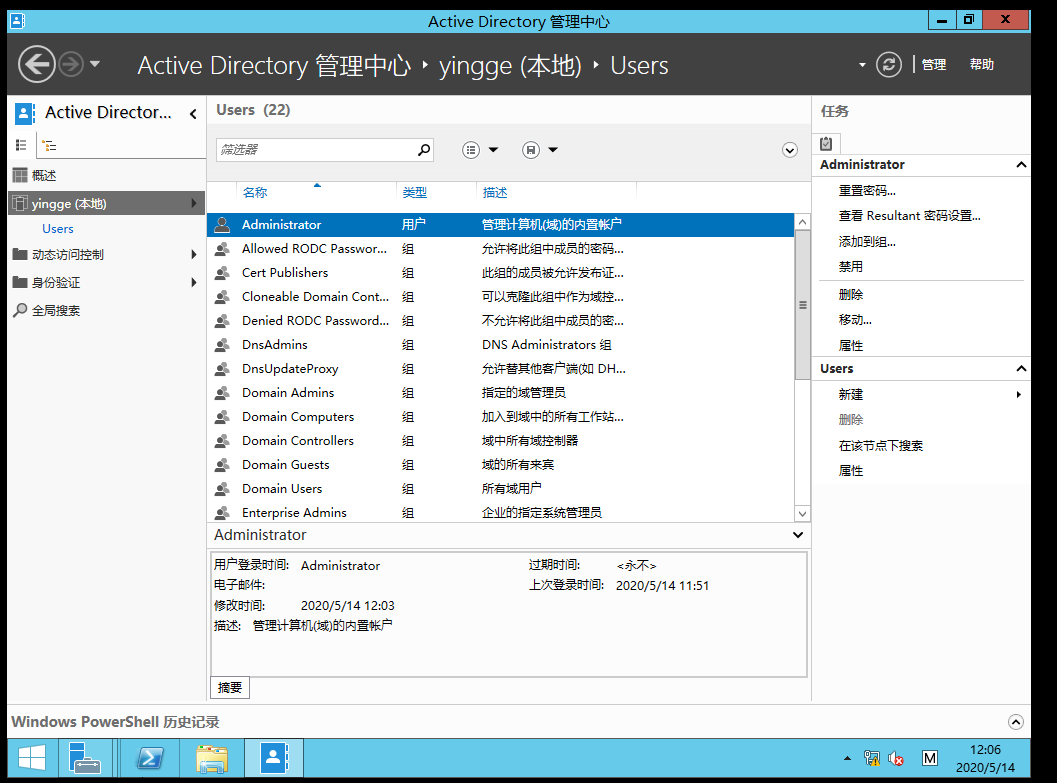Click the Domain Controllers group icon
Screen dimensions: 1057x783
[x=222, y=441]
